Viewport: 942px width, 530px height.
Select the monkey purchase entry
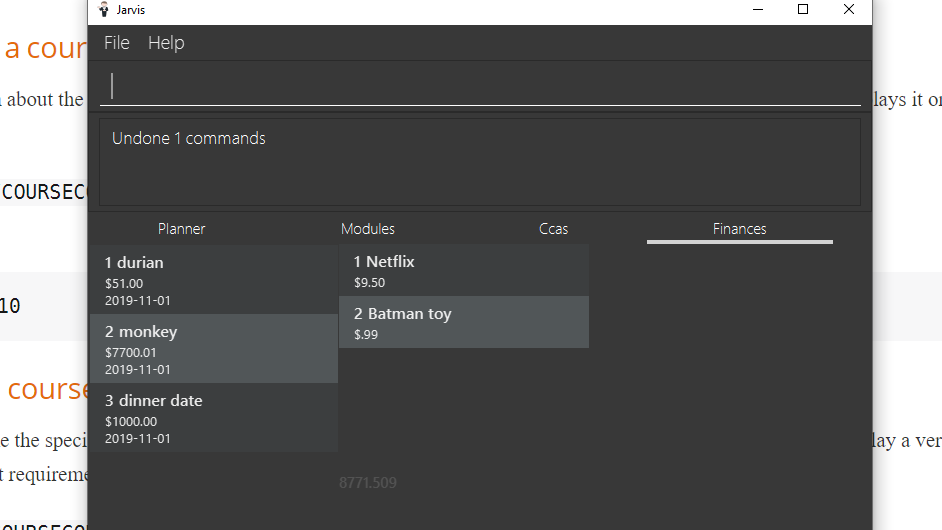(x=214, y=349)
